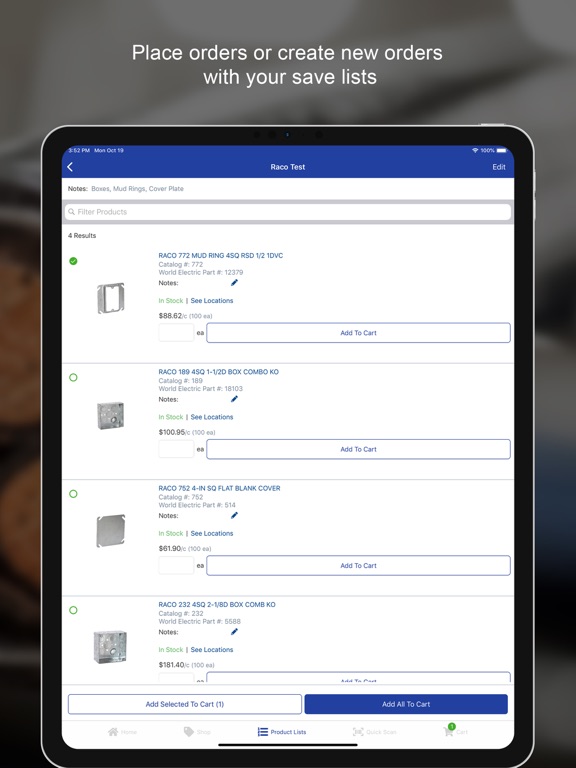Add RACO 772 mud ring to cart
This screenshot has height=768, width=576.
point(359,333)
